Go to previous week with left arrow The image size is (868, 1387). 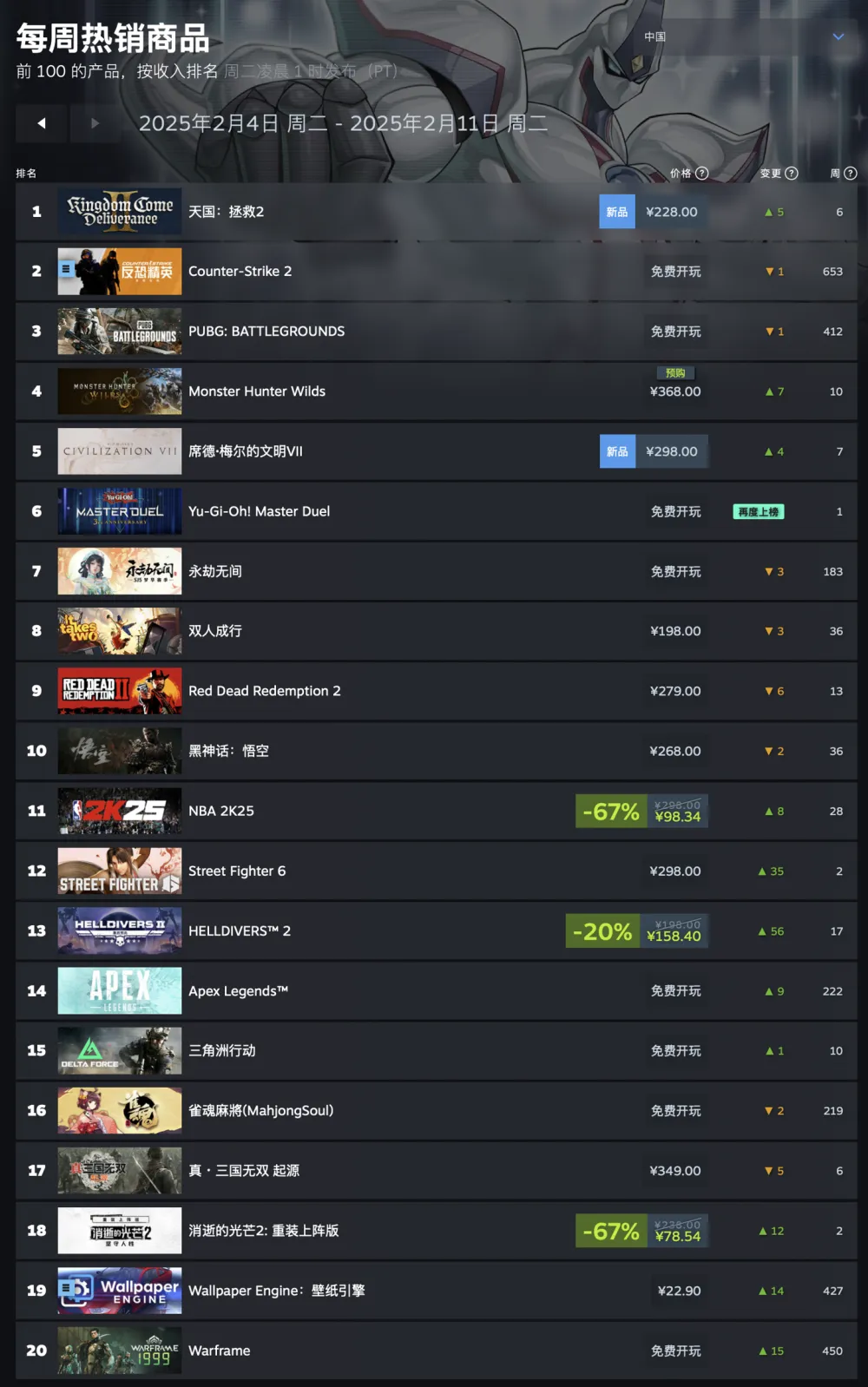tap(42, 123)
